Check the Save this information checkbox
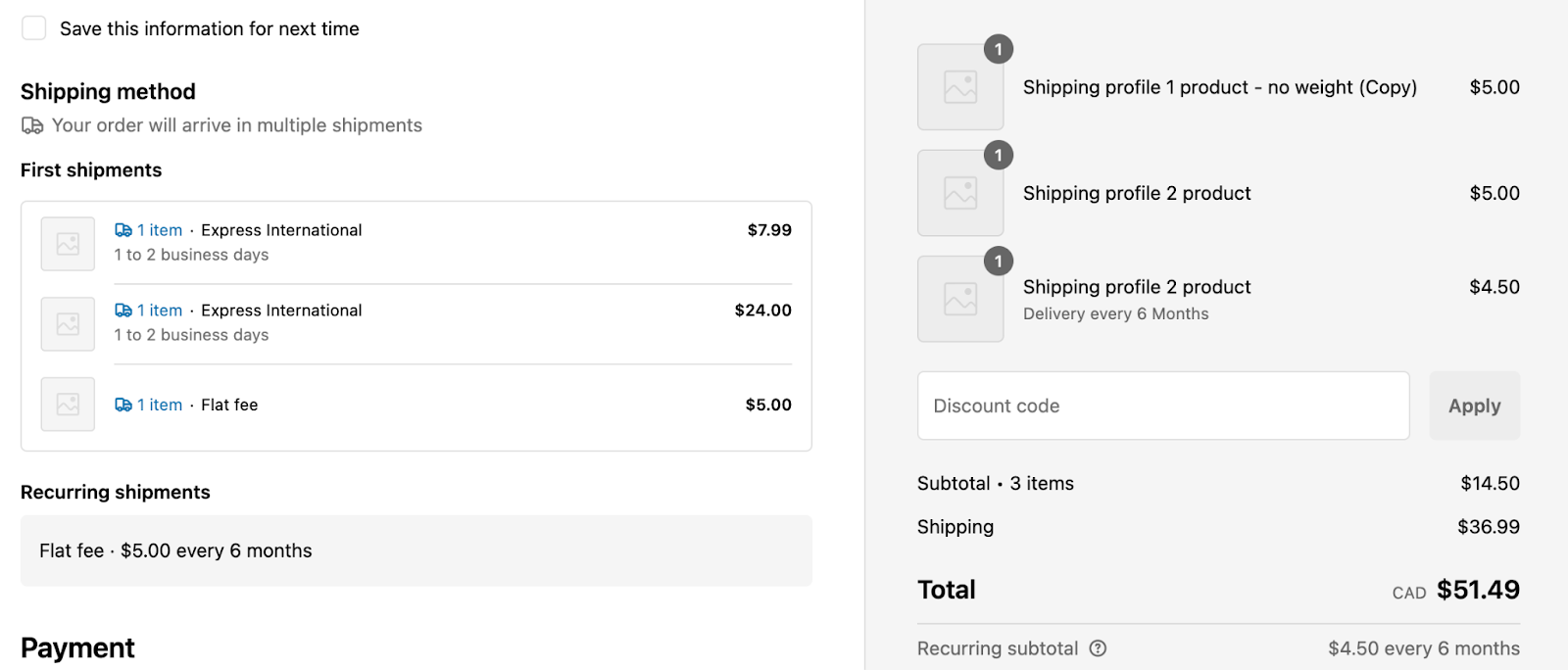The width and height of the screenshot is (1568, 670). 34,28
